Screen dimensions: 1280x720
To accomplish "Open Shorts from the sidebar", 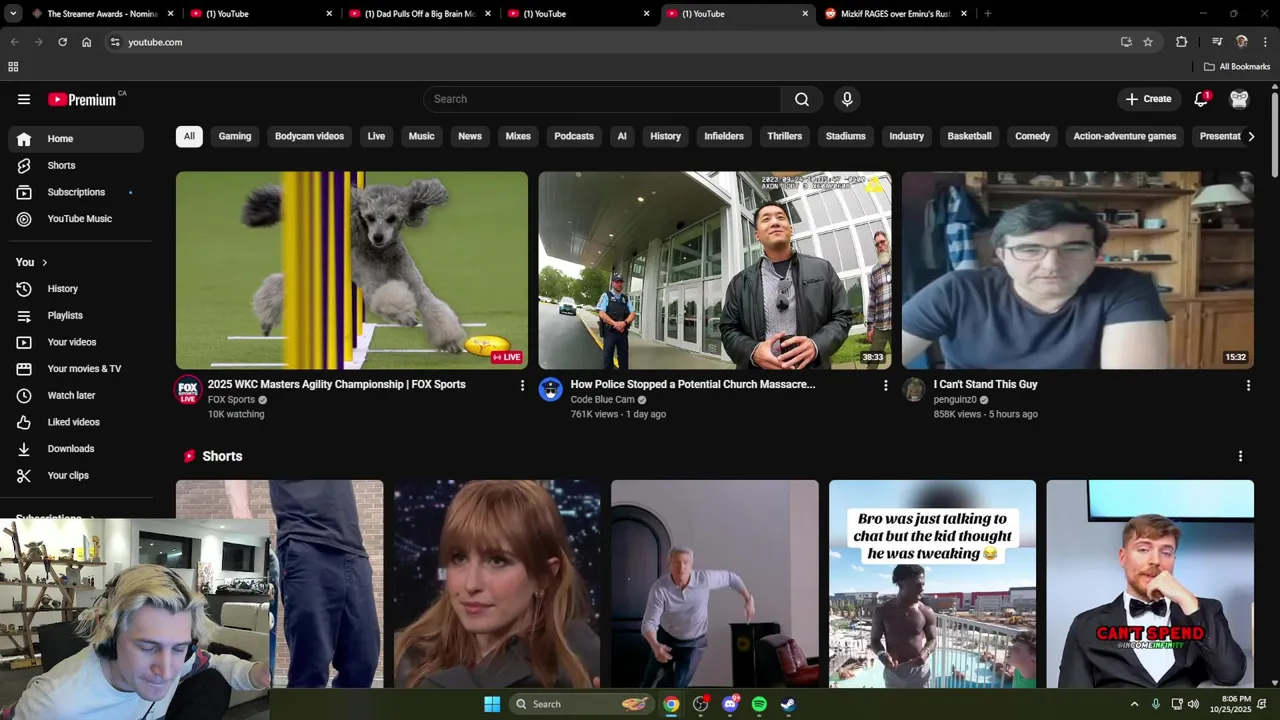I will click(75, 165).
